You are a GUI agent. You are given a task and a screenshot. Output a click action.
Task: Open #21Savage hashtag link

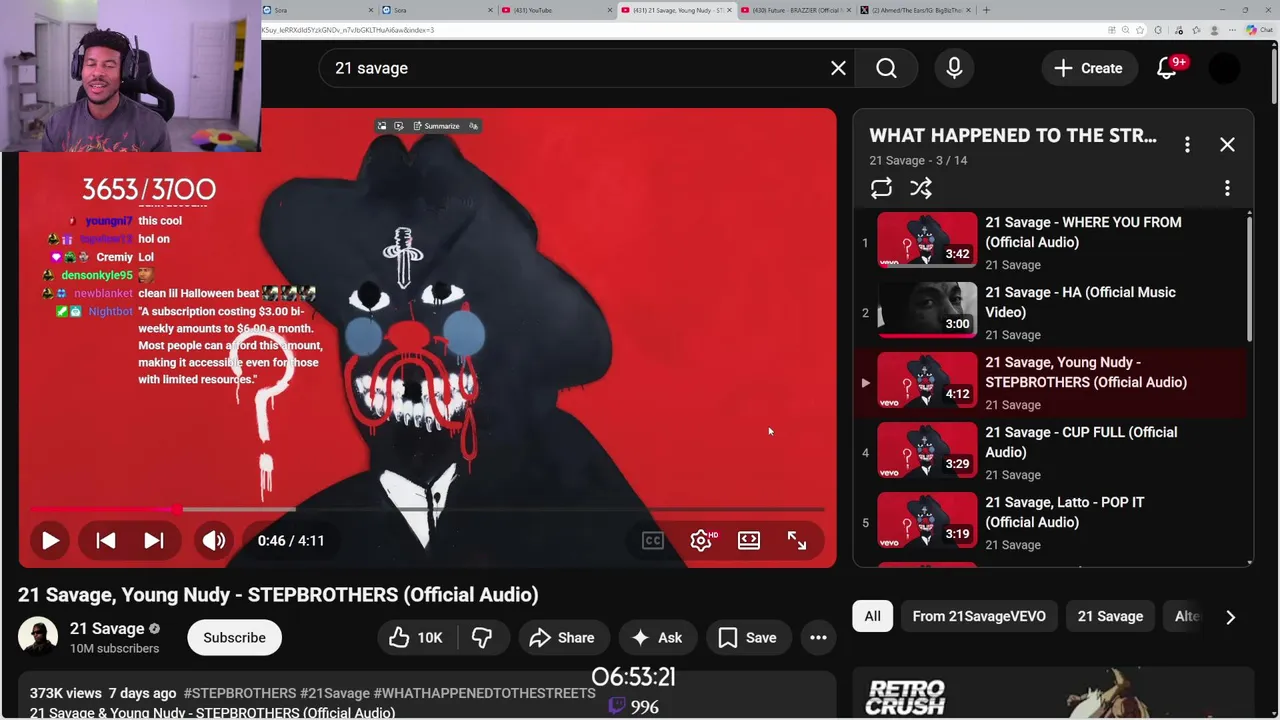click(x=335, y=693)
